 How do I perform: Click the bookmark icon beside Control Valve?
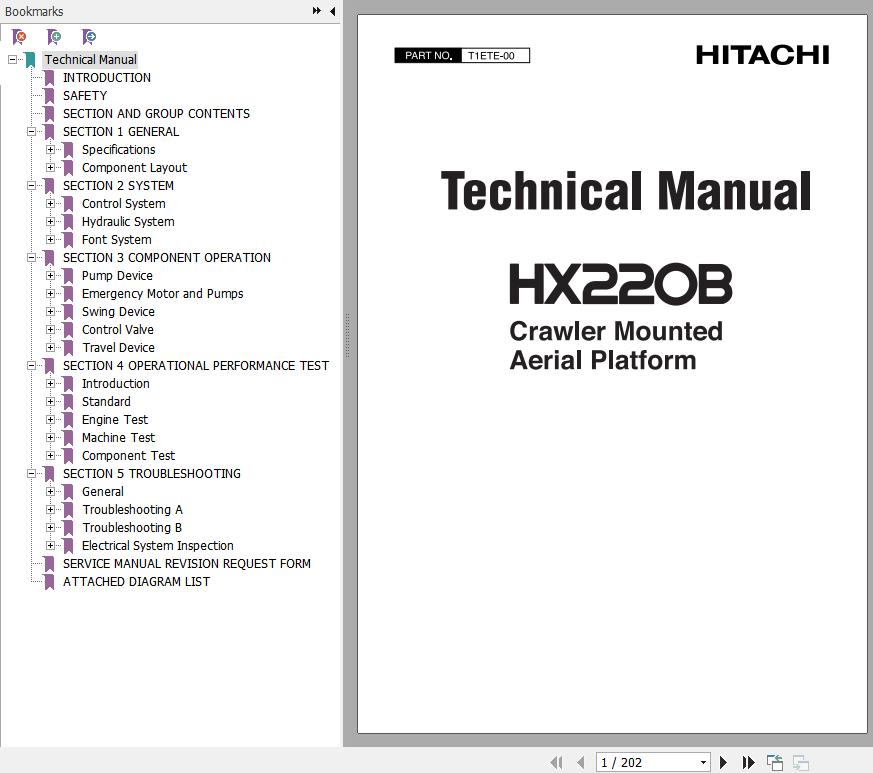68,330
